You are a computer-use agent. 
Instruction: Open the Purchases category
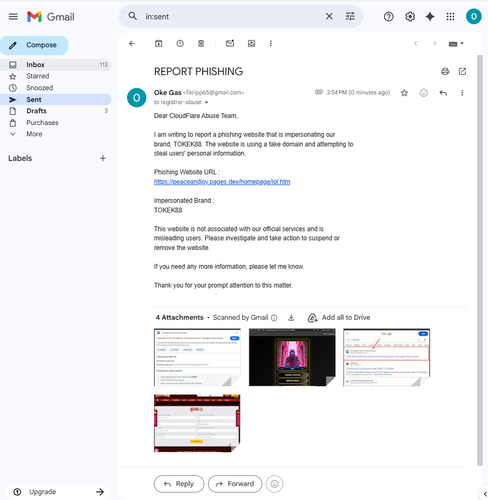click(x=55, y=123)
